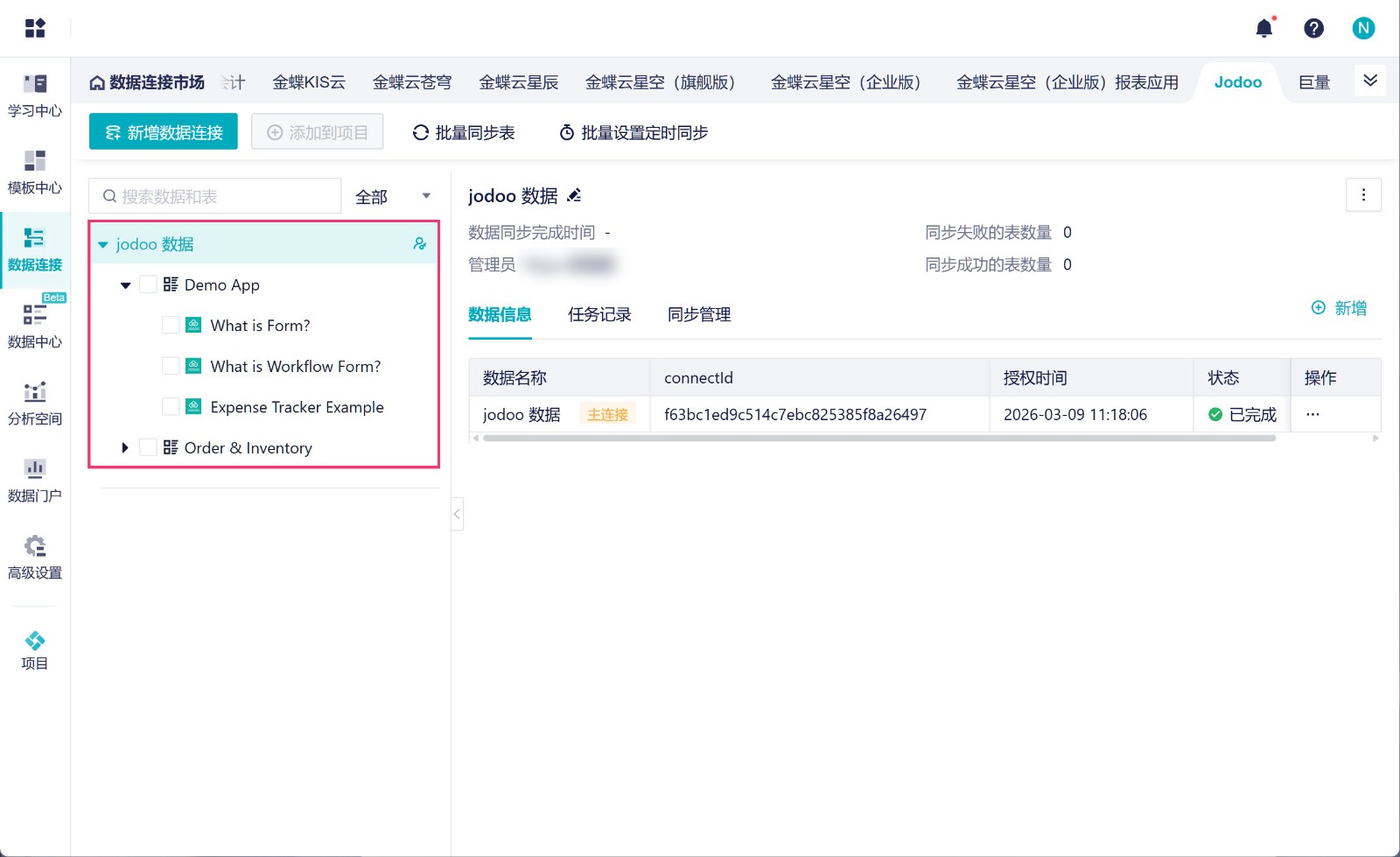Click the What is Workflow Form? form icon
Screen dimensions: 1400x857
[x=194, y=366]
